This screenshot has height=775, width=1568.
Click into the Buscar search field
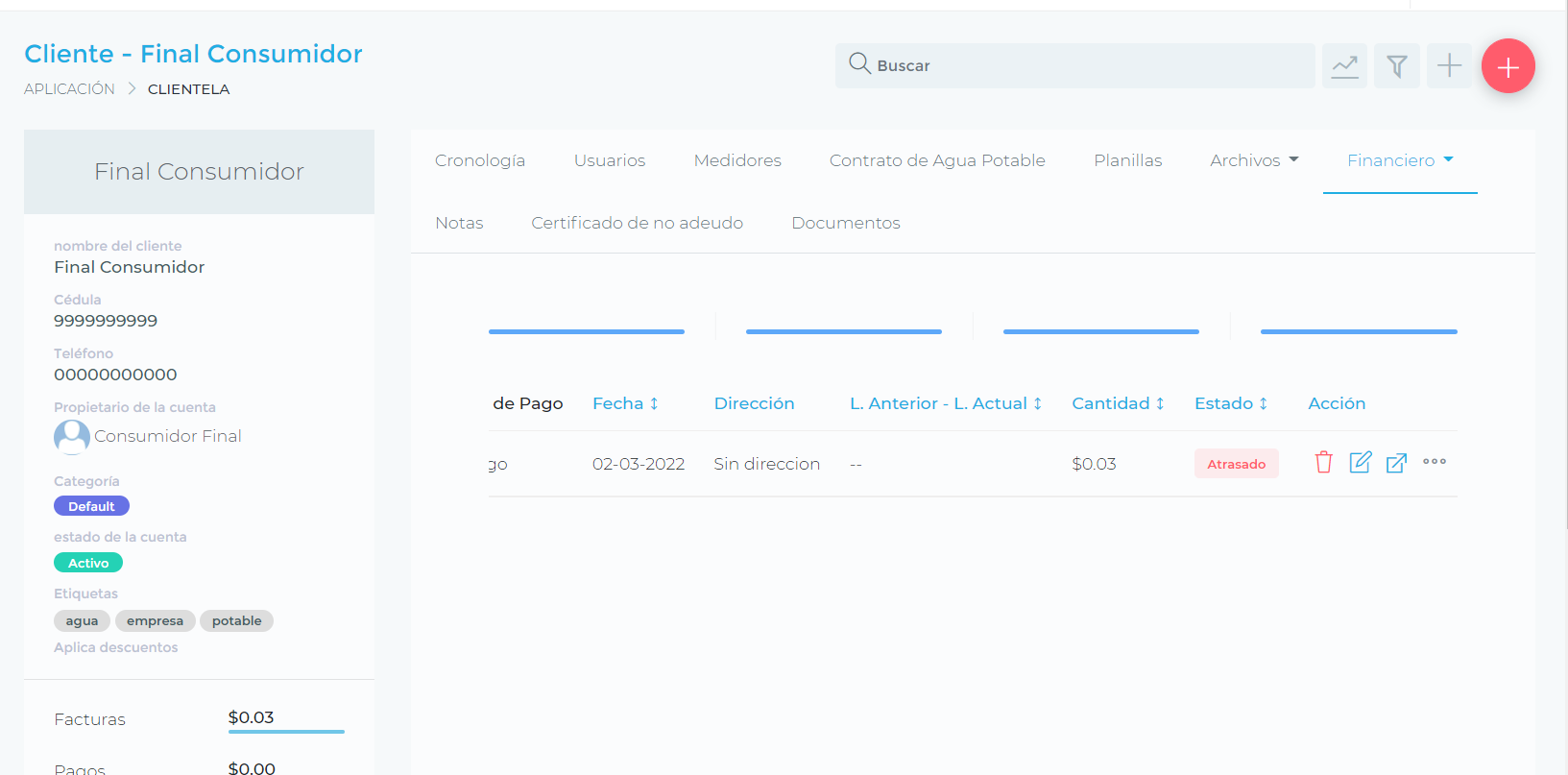point(1075,66)
